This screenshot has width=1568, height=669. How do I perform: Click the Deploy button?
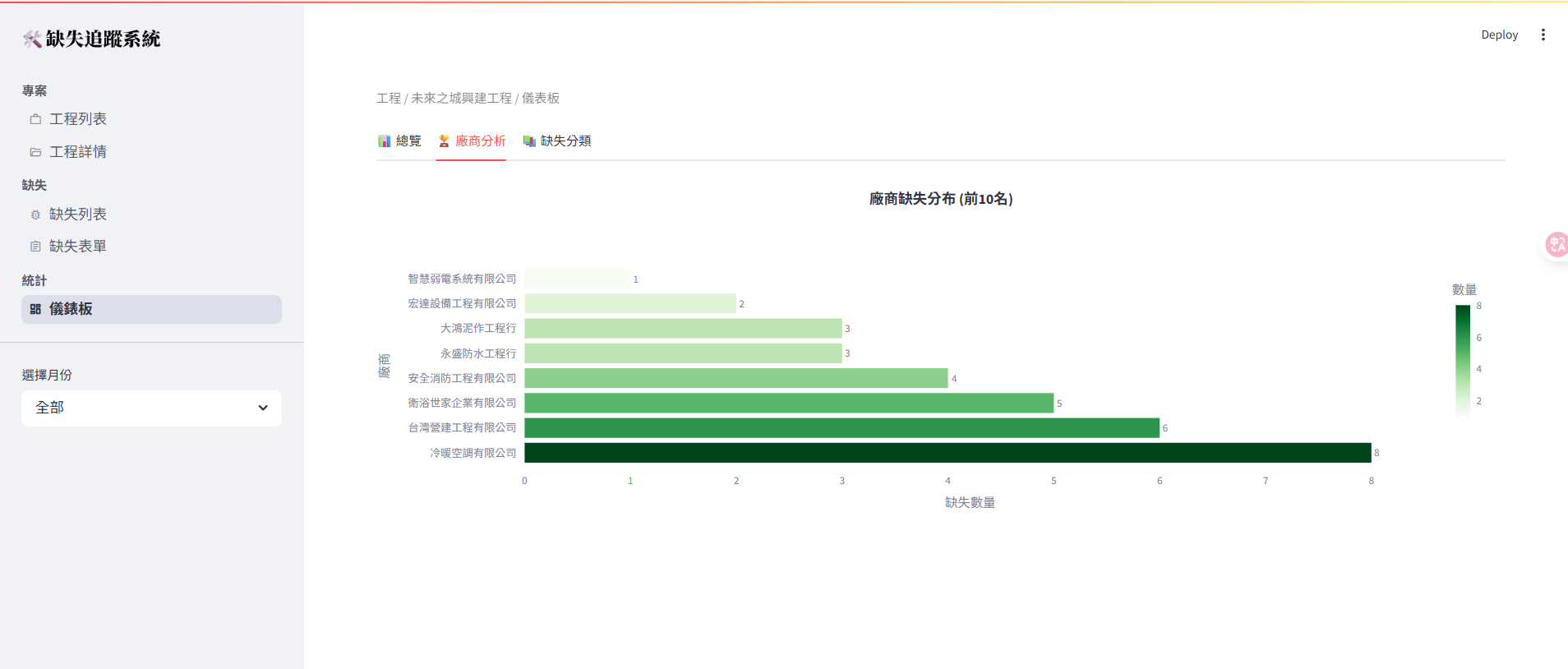pos(1499,35)
